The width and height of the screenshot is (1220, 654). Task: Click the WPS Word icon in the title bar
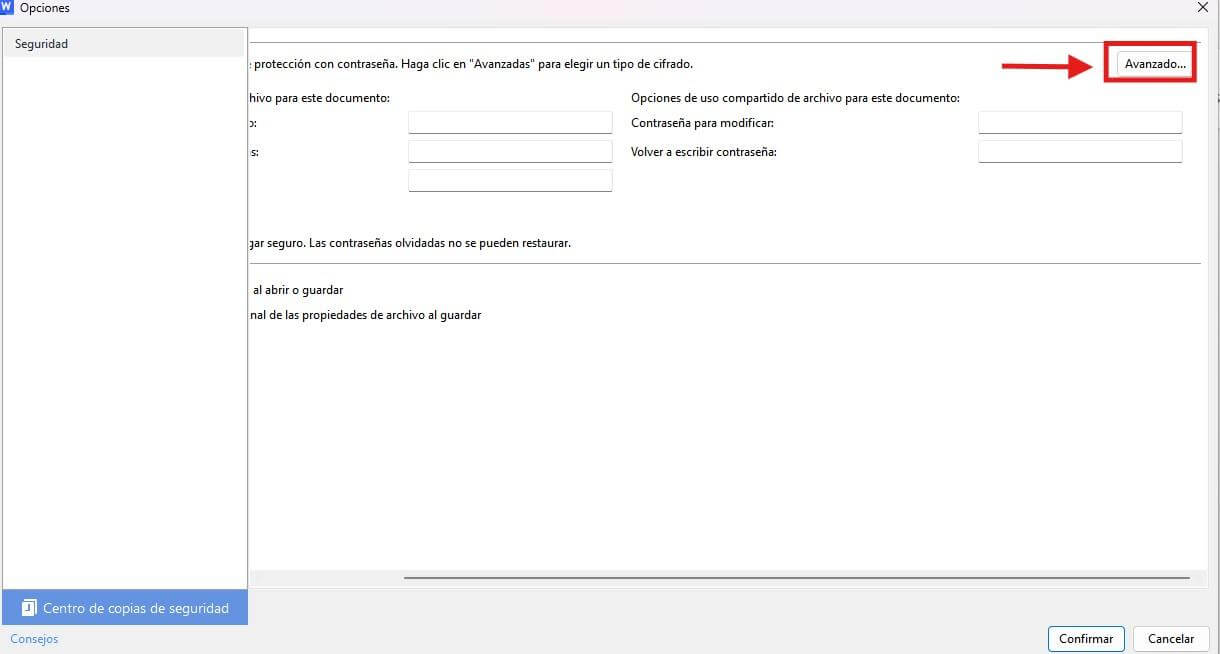10,8
